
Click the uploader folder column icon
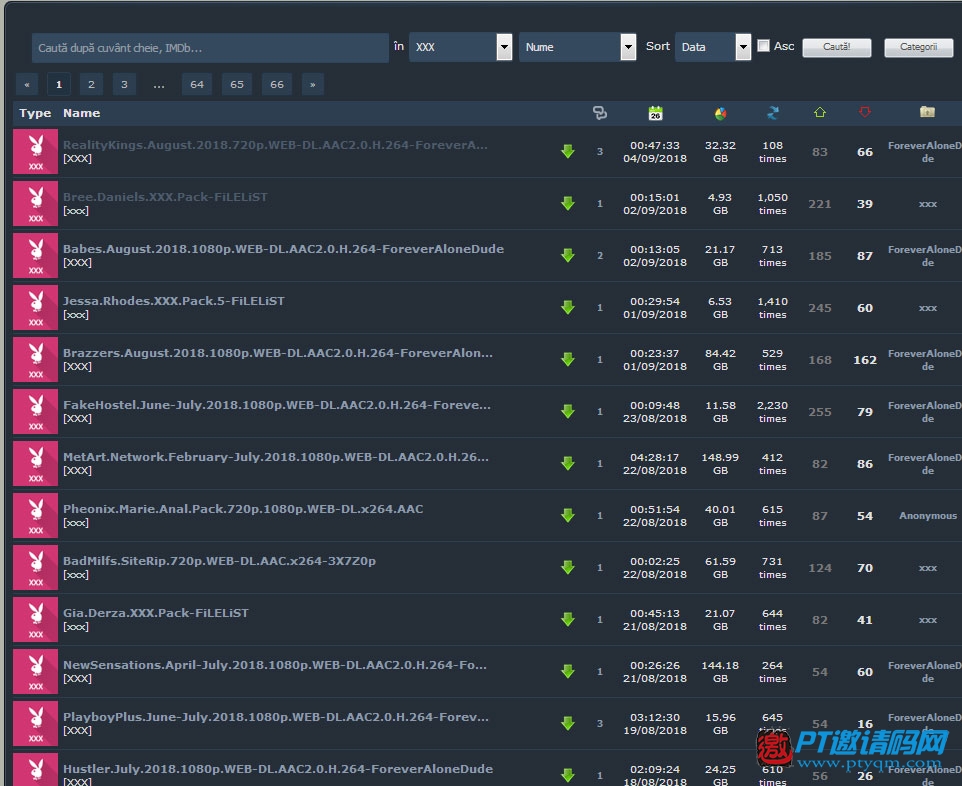pyautogui.click(x=927, y=112)
